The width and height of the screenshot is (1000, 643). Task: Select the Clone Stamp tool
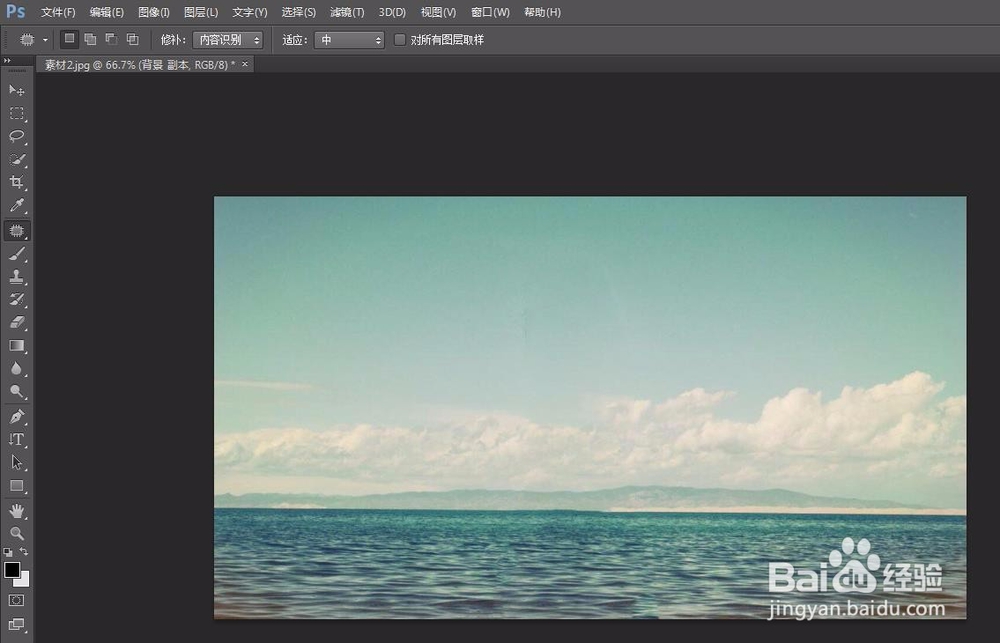point(17,277)
